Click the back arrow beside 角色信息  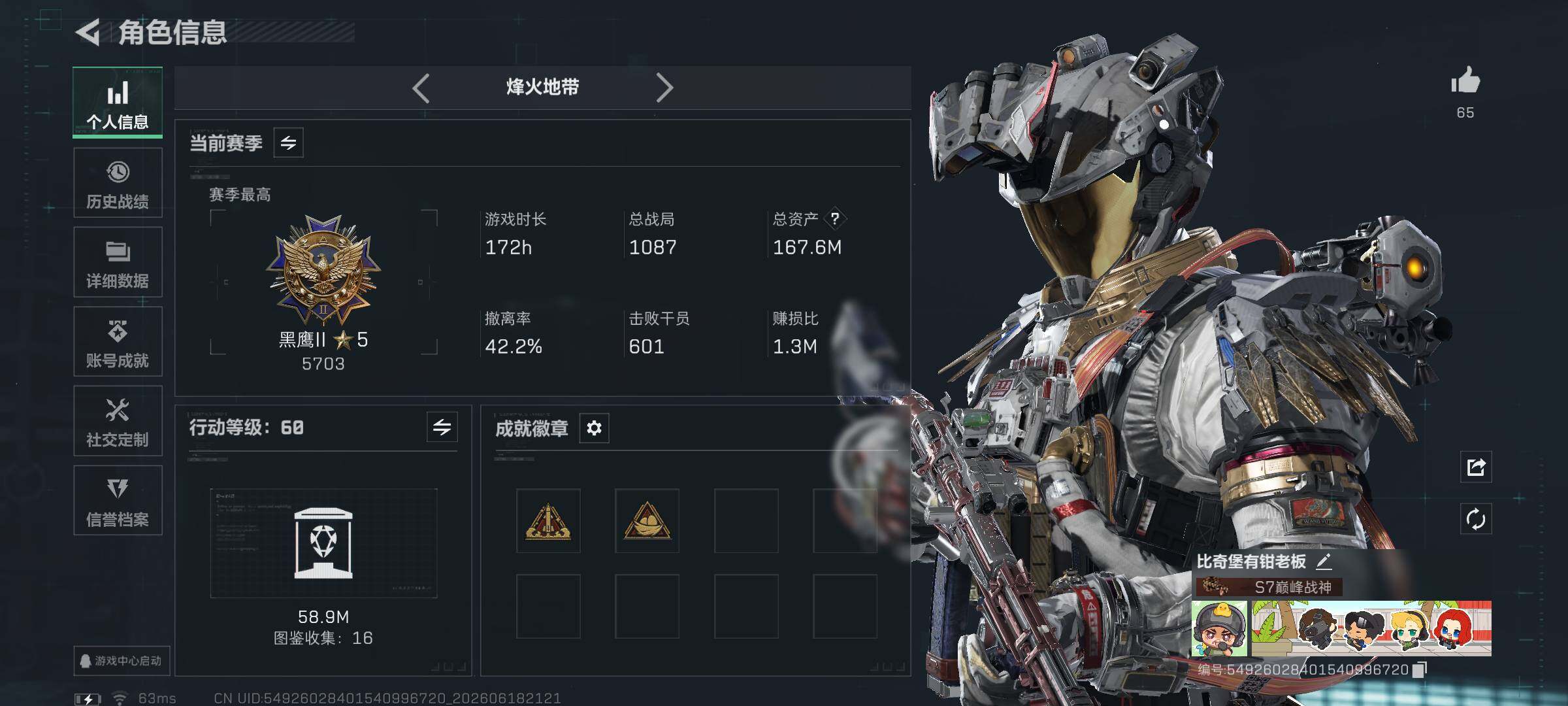88,32
